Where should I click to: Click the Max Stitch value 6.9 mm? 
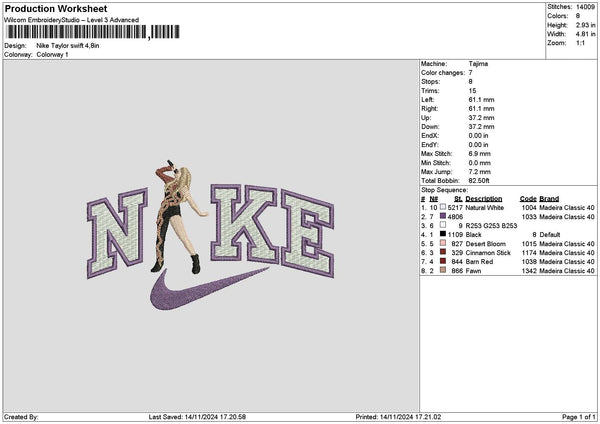(479, 154)
